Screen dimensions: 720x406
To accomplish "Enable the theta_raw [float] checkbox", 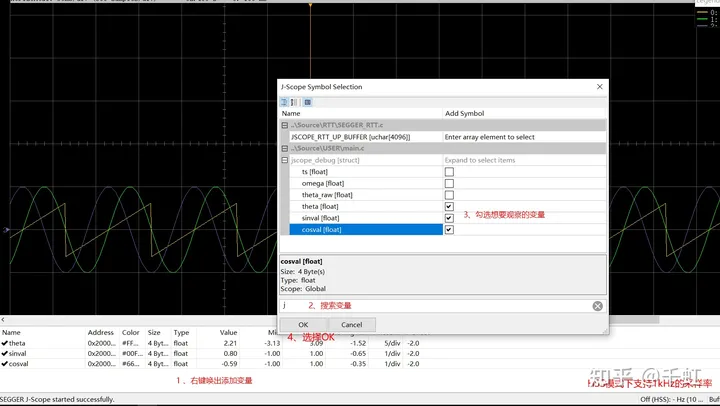I will [x=449, y=195].
